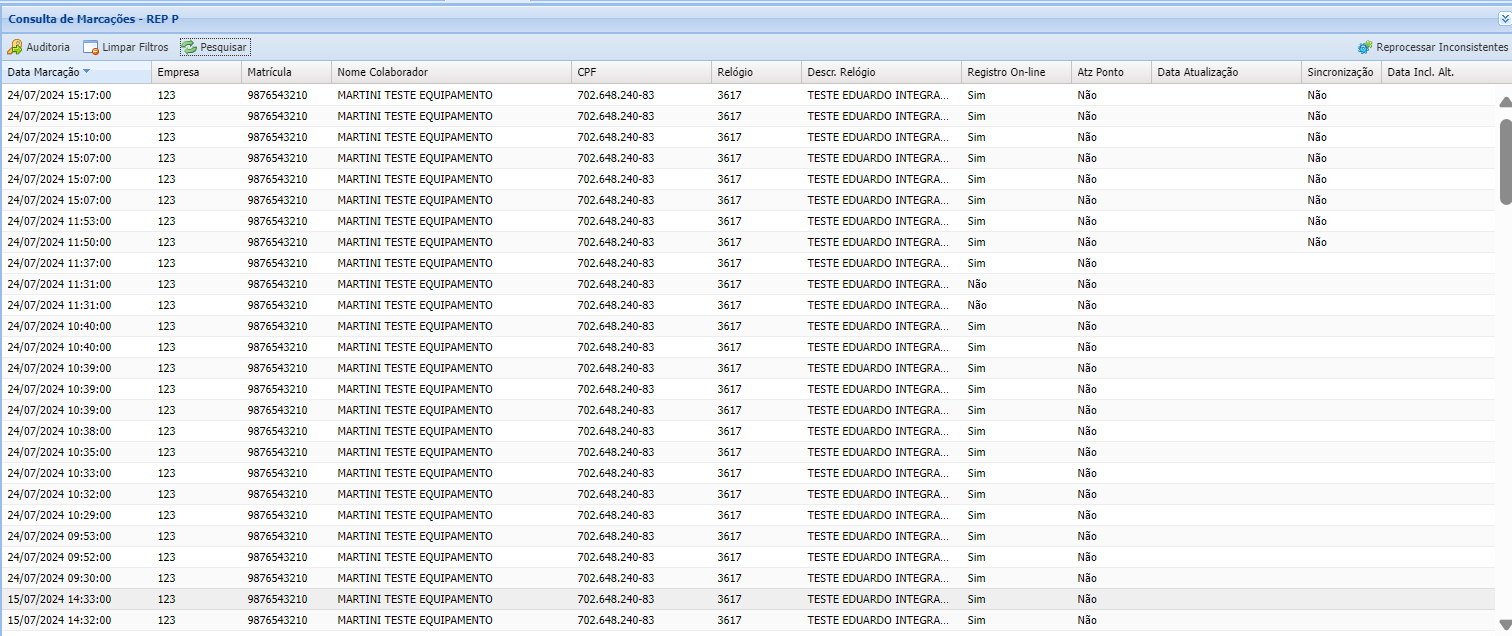Image resolution: width=1512 pixels, height=636 pixels.
Task: Select the 24/07/2024 10:38:00 record
Action: (x=750, y=431)
